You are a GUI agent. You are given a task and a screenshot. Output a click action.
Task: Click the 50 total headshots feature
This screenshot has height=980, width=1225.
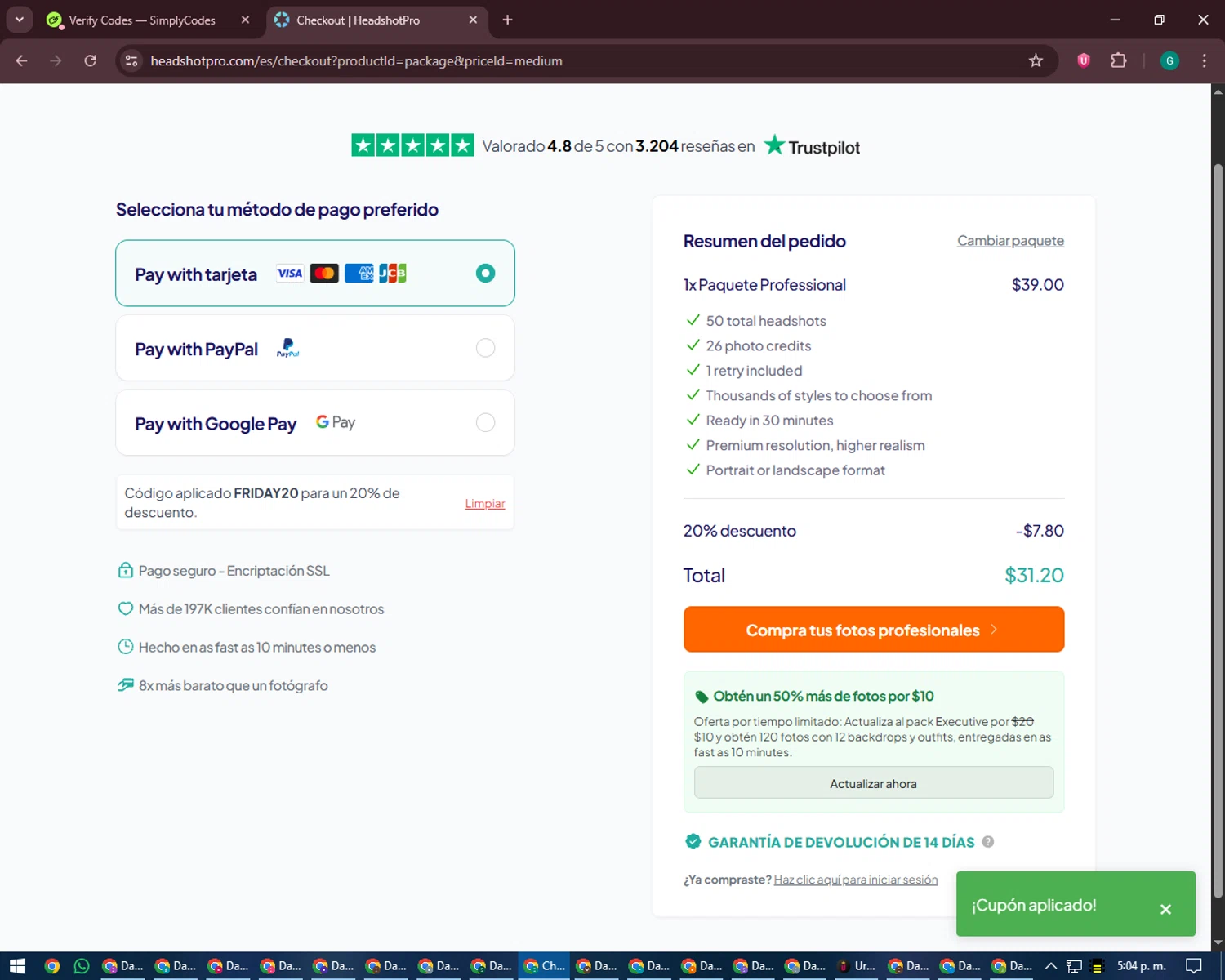pyautogui.click(x=766, y=321)
